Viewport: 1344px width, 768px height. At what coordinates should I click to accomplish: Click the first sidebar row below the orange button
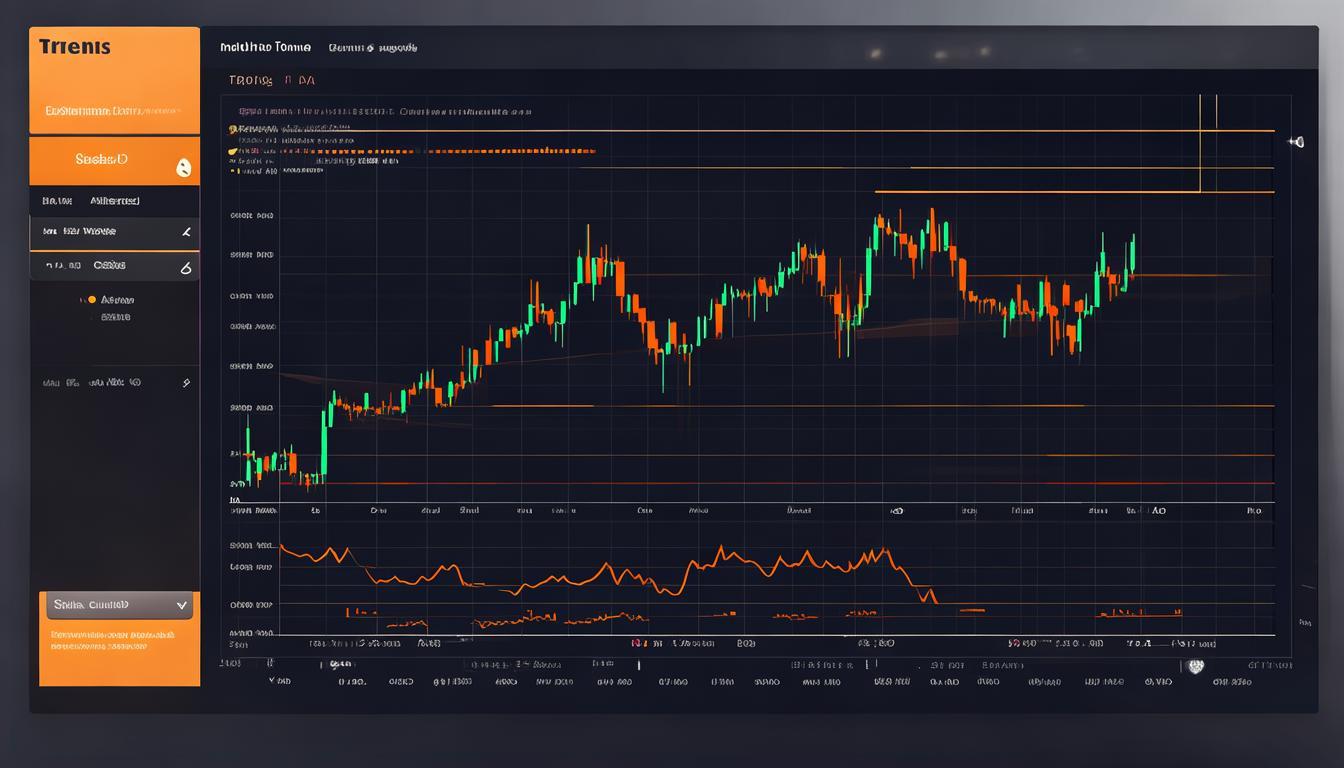[114, 201]
